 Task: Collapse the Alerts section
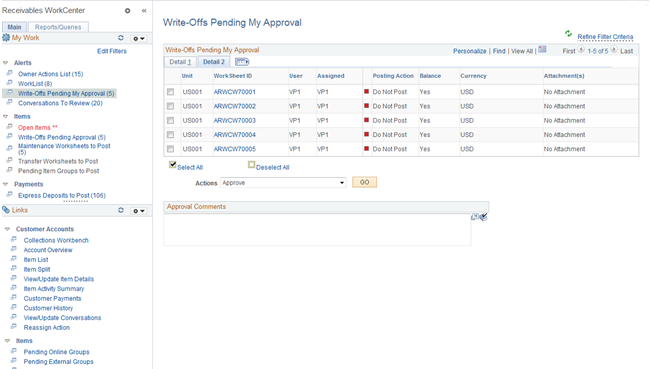click(5, 63)
